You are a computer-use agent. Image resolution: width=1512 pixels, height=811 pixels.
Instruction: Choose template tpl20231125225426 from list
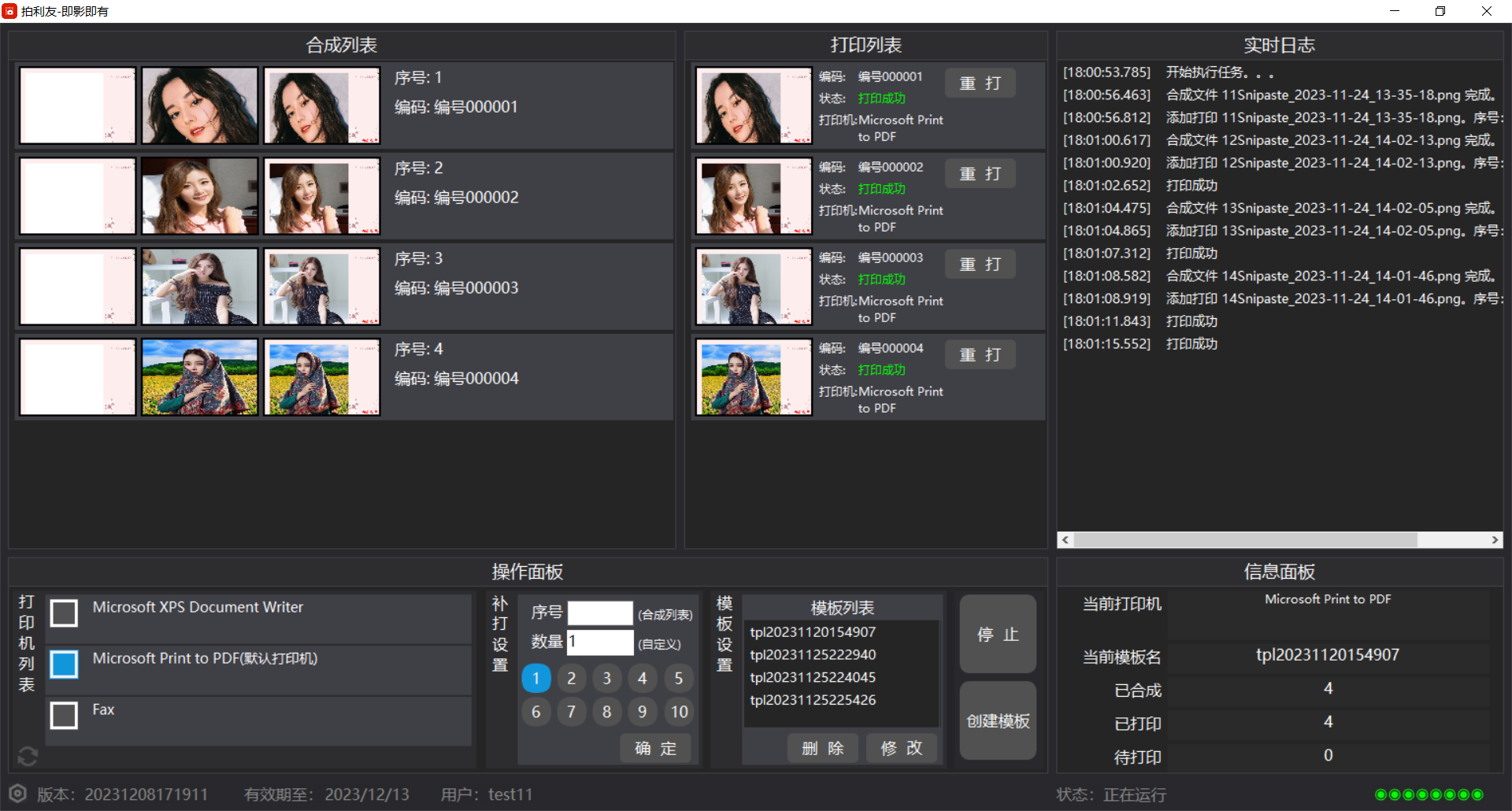(x=813, y=700)
